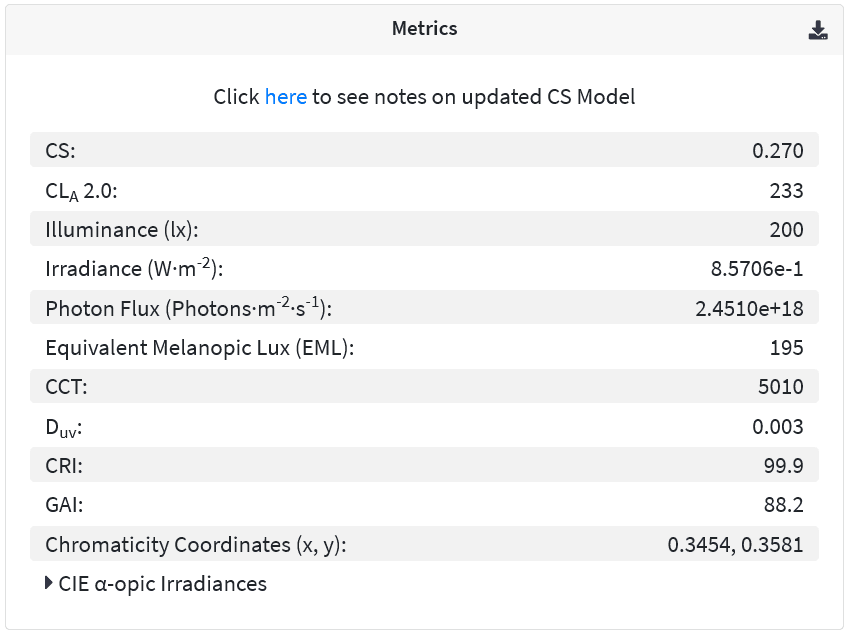Select the Illuminance value 200
This screenshot has height=638, width=850.
pos(787,230)
